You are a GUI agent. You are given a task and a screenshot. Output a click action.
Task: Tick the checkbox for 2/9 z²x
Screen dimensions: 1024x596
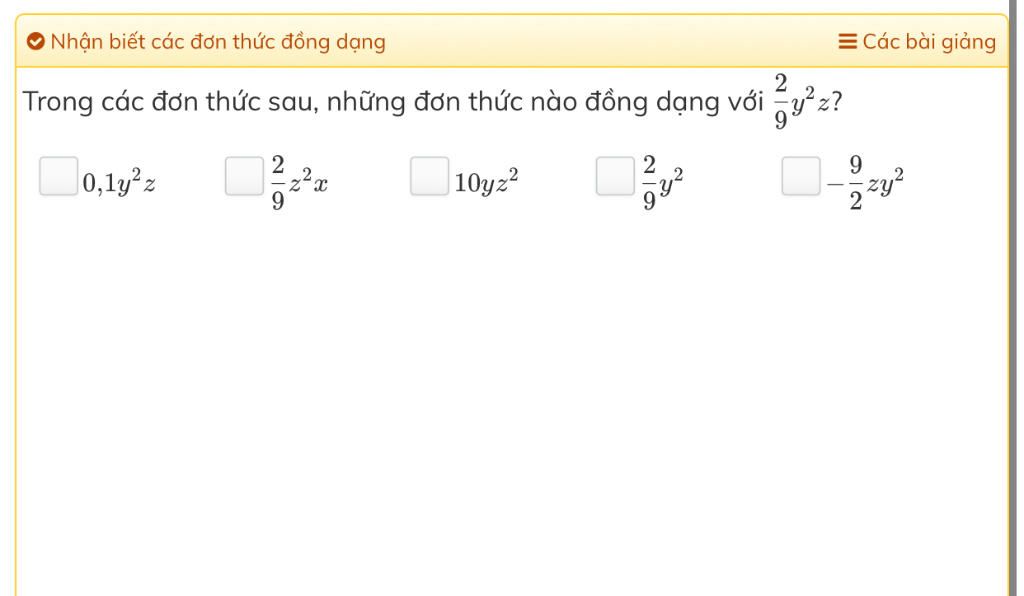coord(244,176)
